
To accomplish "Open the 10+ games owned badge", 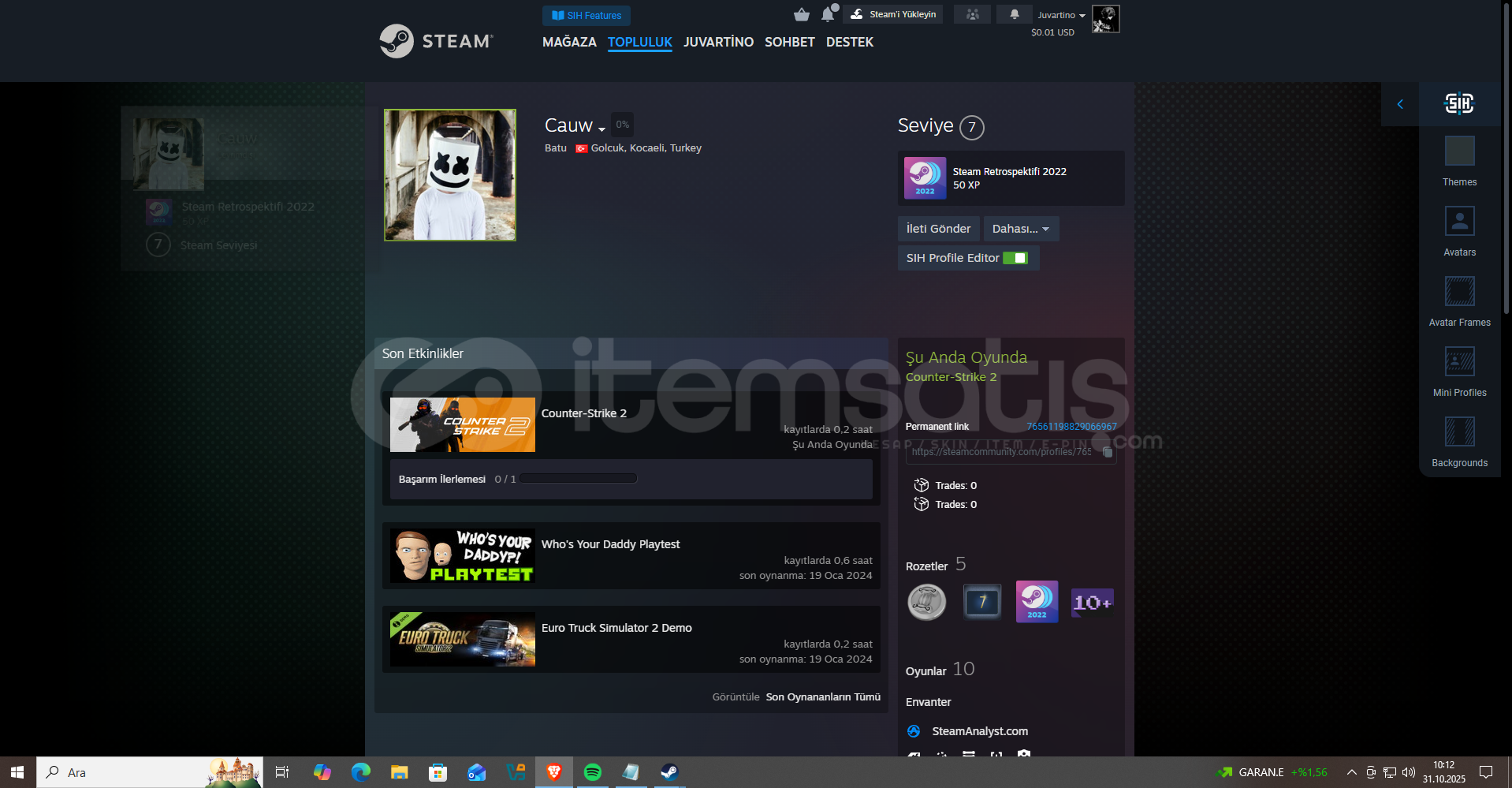I will point(1093,603).
